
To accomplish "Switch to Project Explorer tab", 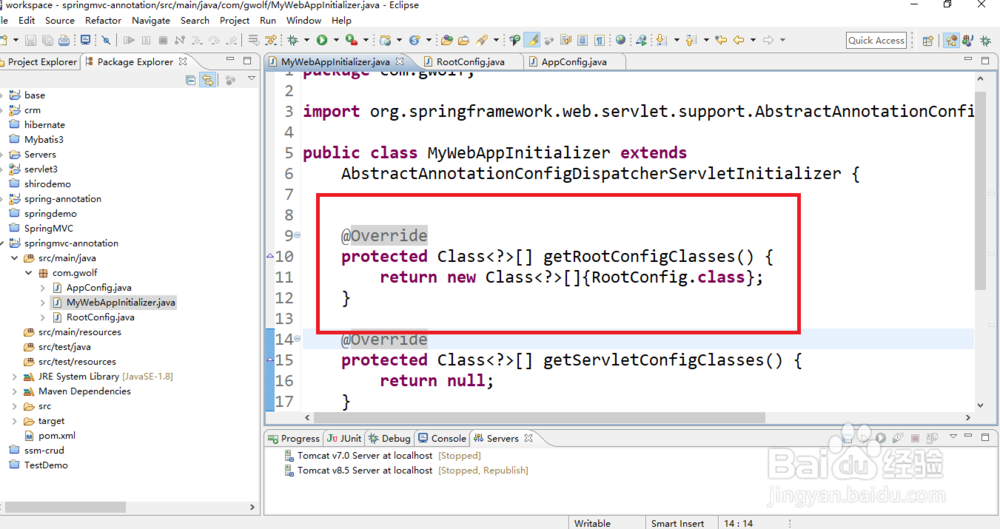I will point(38,62).
